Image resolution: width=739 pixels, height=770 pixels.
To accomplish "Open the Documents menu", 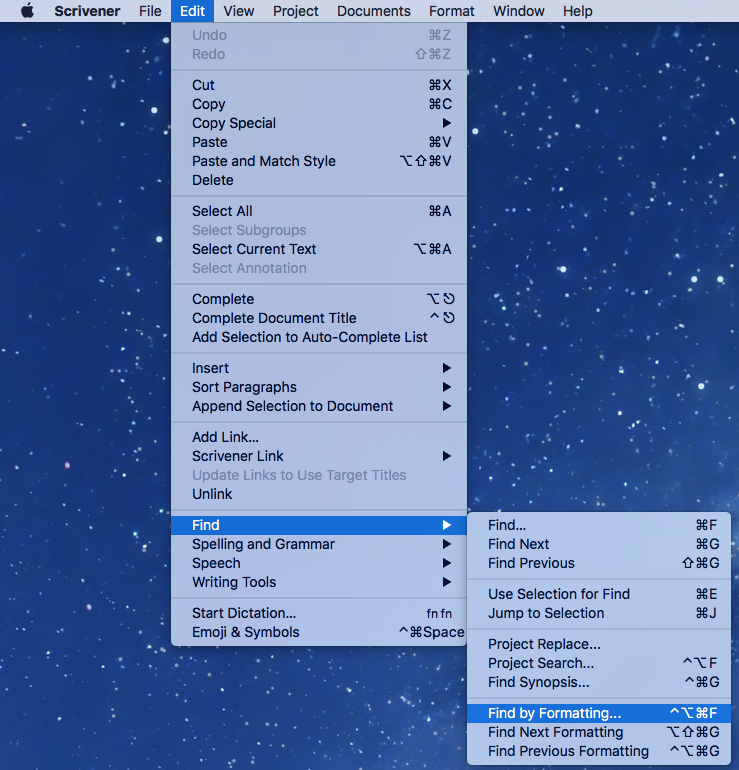I will pyautogui.click(x=374, y=11).
